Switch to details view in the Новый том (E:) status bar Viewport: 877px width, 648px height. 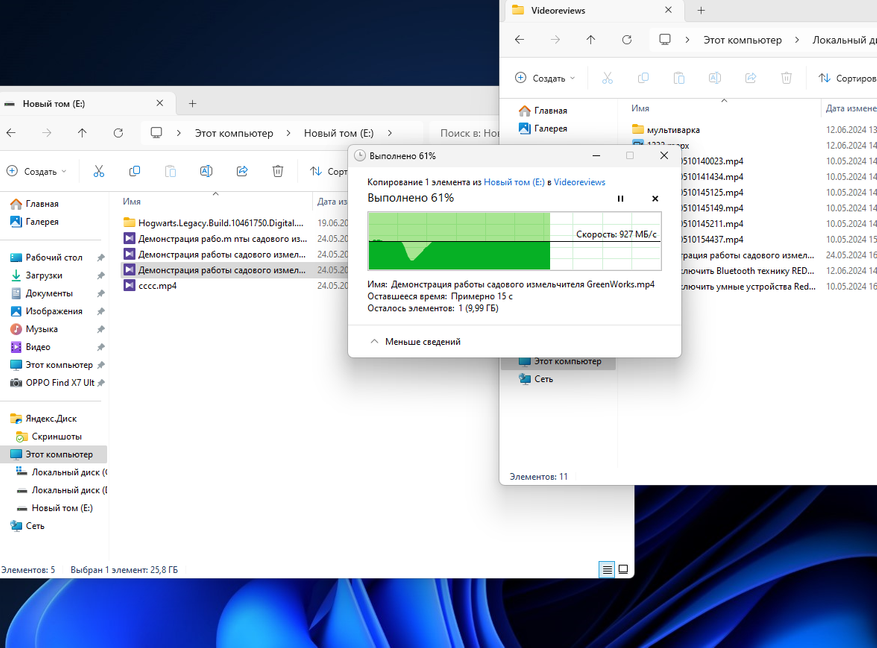click(607, 569)
